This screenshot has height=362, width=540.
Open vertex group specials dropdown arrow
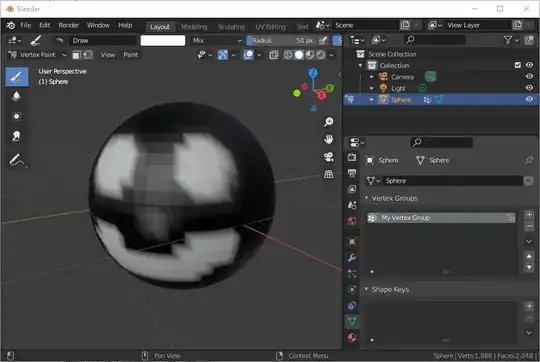point(529,241)
